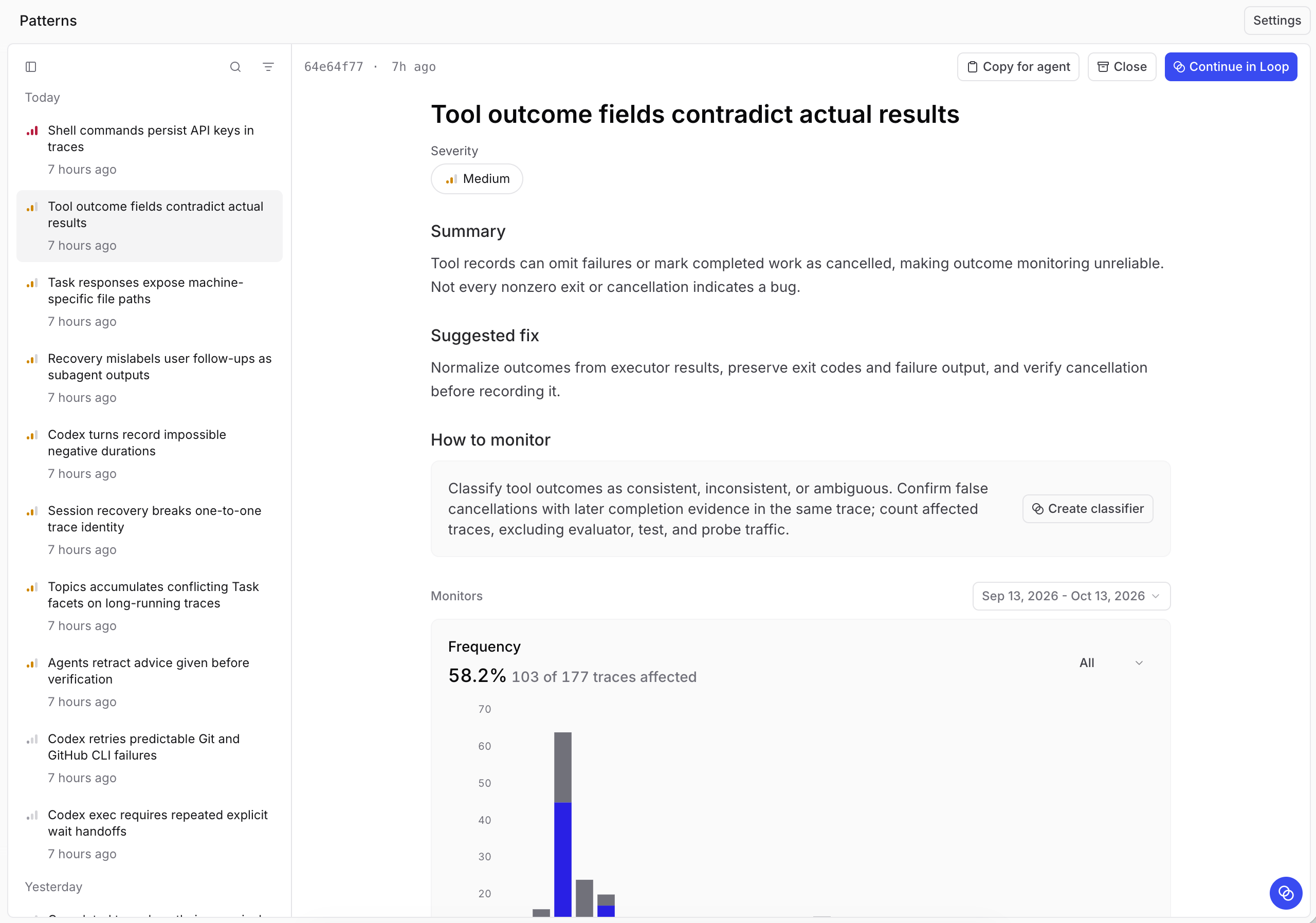Screen dimensions: 1316x923
Task: Click the clipboard icon in Copy for agent
Action: tap(972, 67)
